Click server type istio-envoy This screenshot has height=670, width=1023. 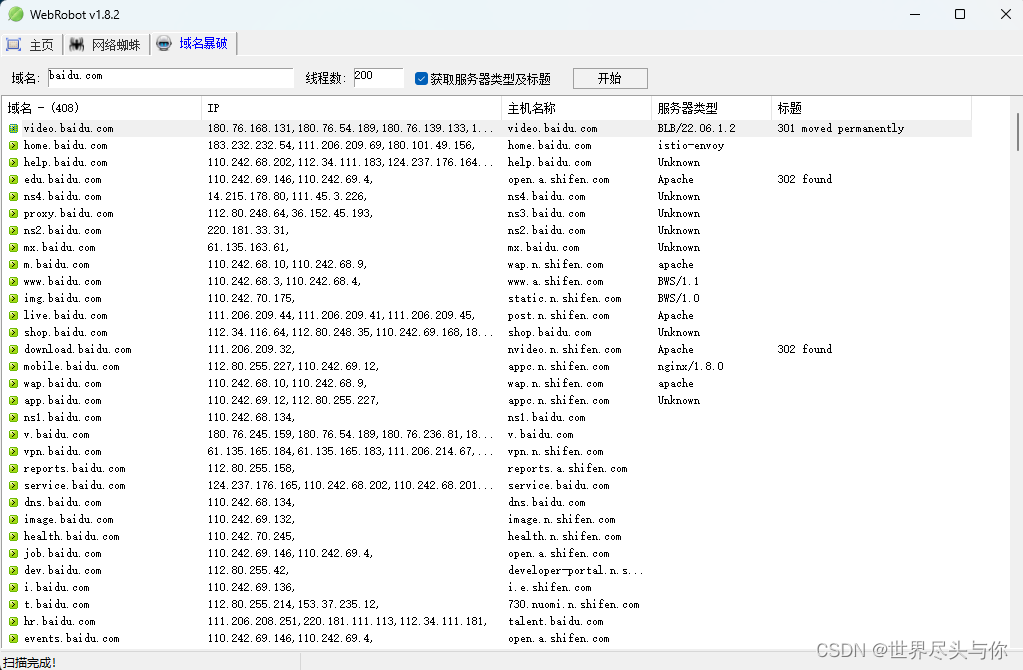click(690, 145)
